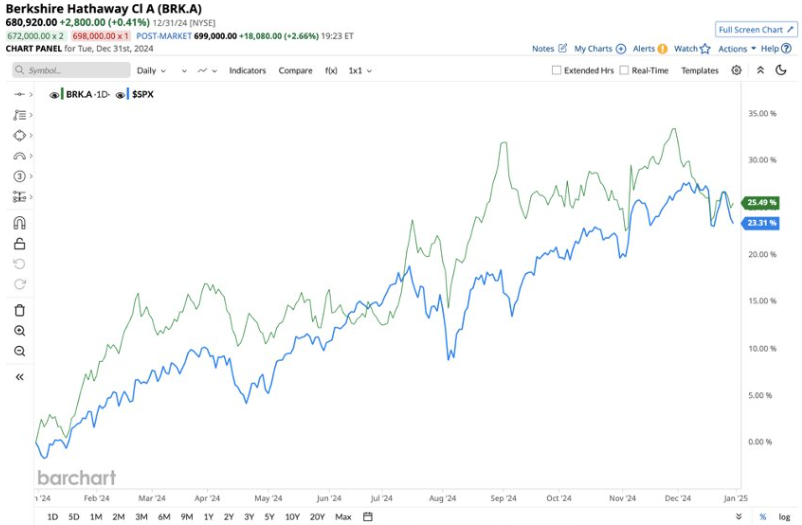Open the Indicators menu
This screenshot has height=525, width=802.
point(247,70)
